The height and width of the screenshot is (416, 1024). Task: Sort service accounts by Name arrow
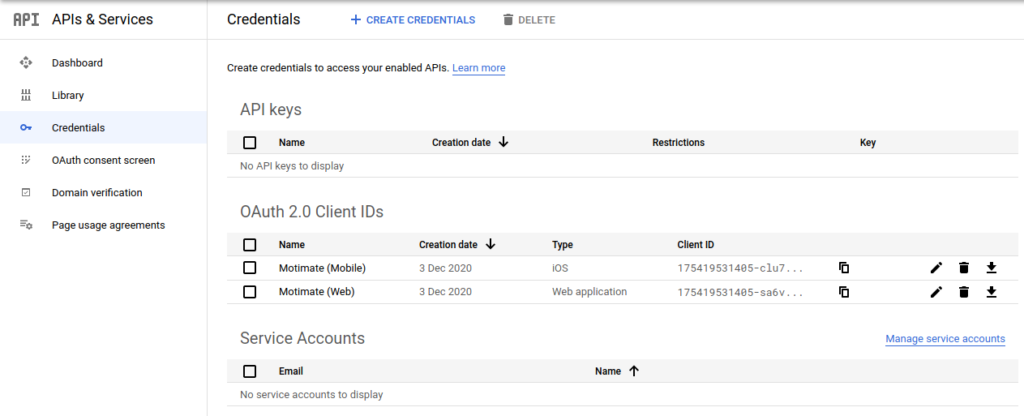tap(633, 370)
